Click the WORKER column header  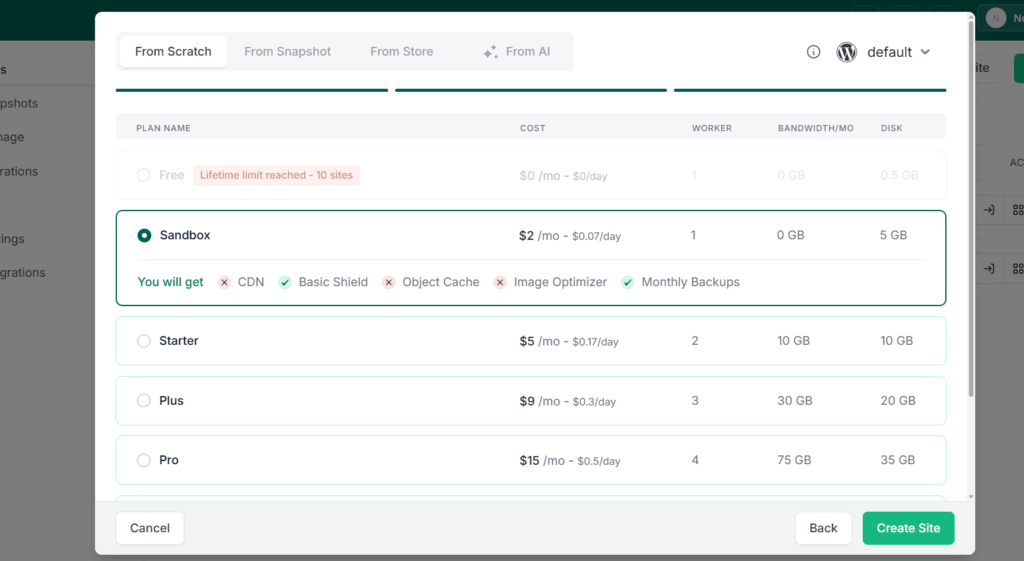tap(712, 128)
